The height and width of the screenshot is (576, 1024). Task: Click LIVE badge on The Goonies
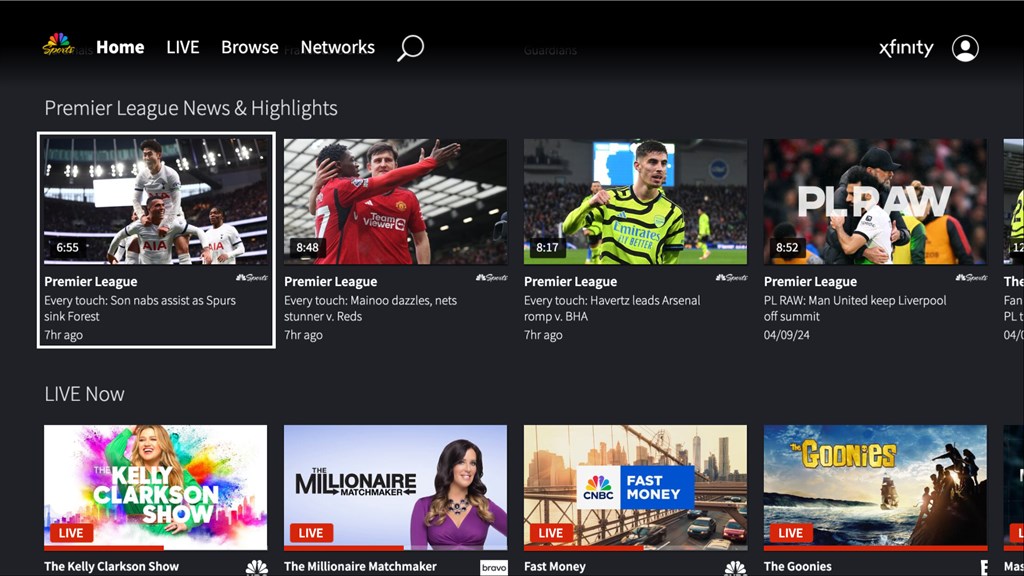point(791,533)
